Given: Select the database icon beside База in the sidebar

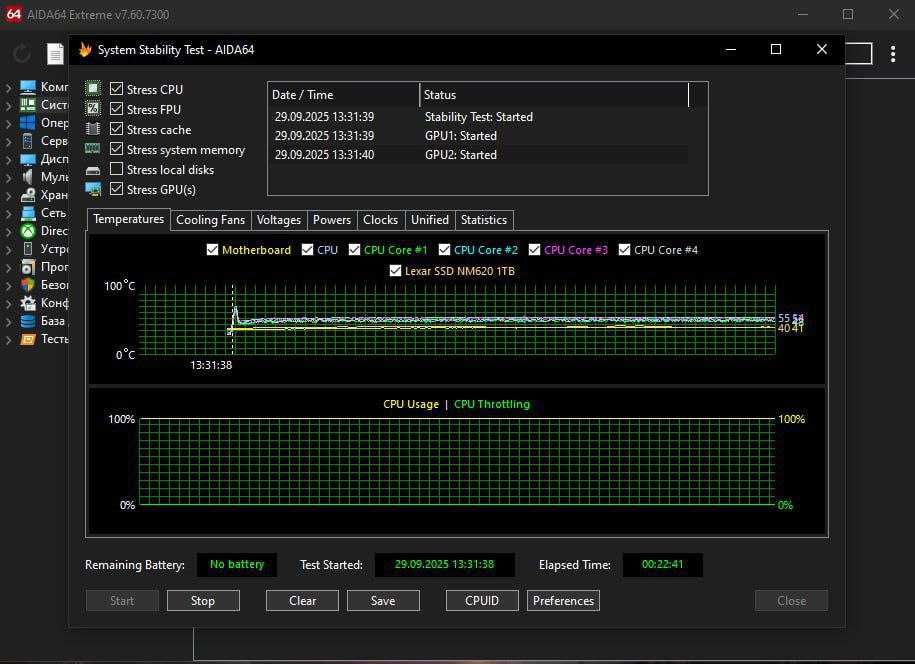Looking at the screenshot, I should [x=27, y=321].
